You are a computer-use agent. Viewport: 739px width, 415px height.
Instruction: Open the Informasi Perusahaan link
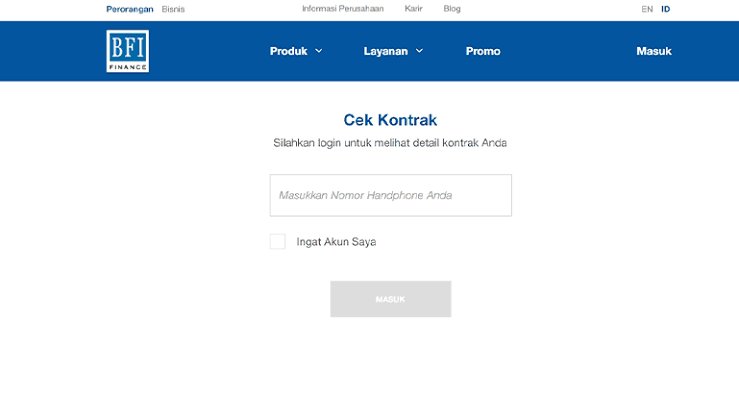pos(343,9)
